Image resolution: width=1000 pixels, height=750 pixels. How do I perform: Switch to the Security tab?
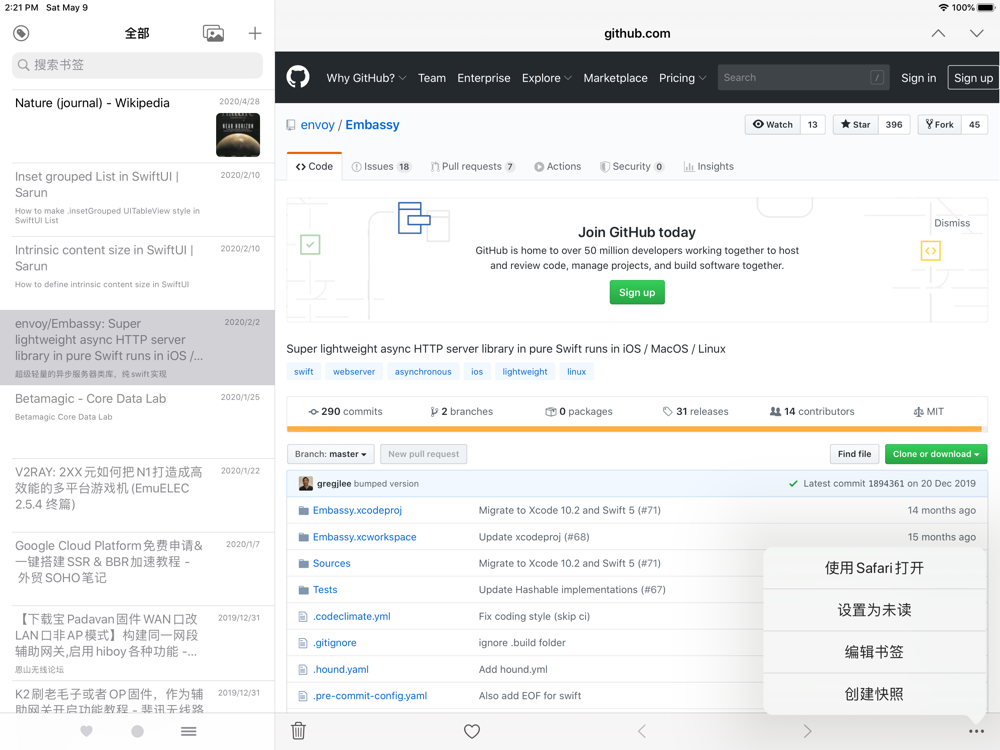pos(631,166)
